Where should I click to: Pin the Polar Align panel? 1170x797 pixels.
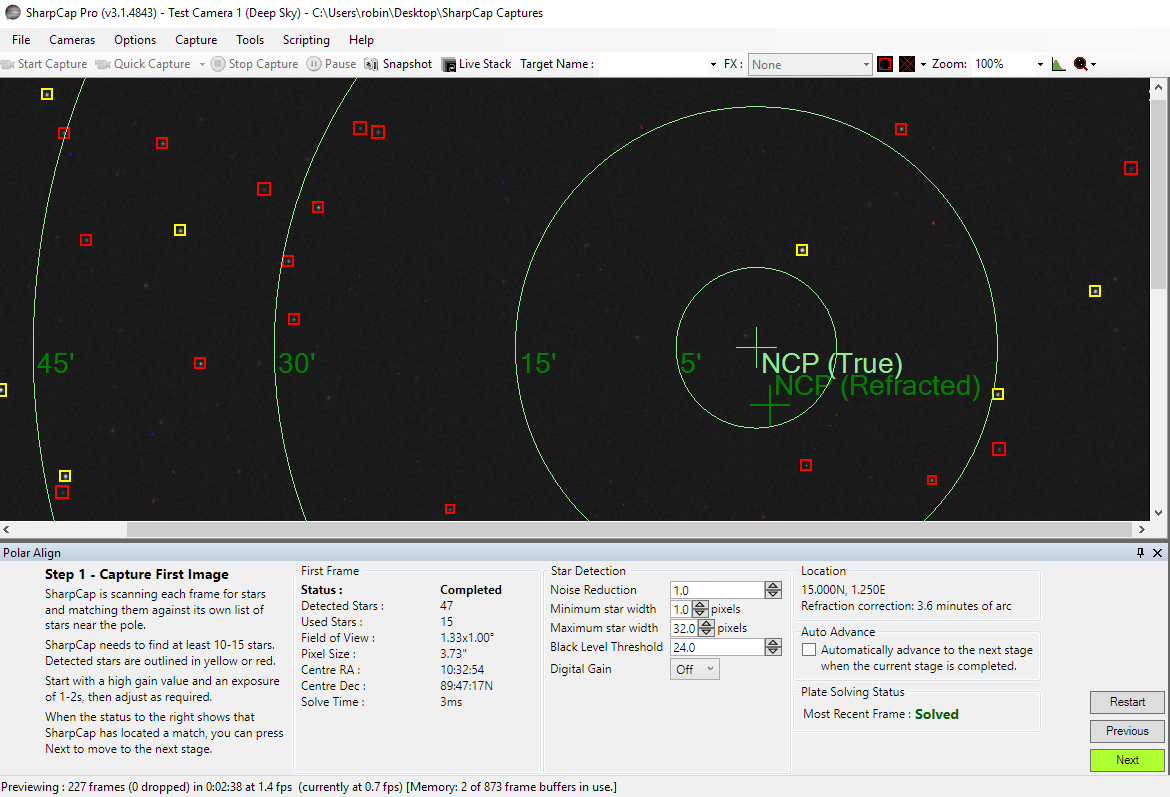(x=1140, y=552)
